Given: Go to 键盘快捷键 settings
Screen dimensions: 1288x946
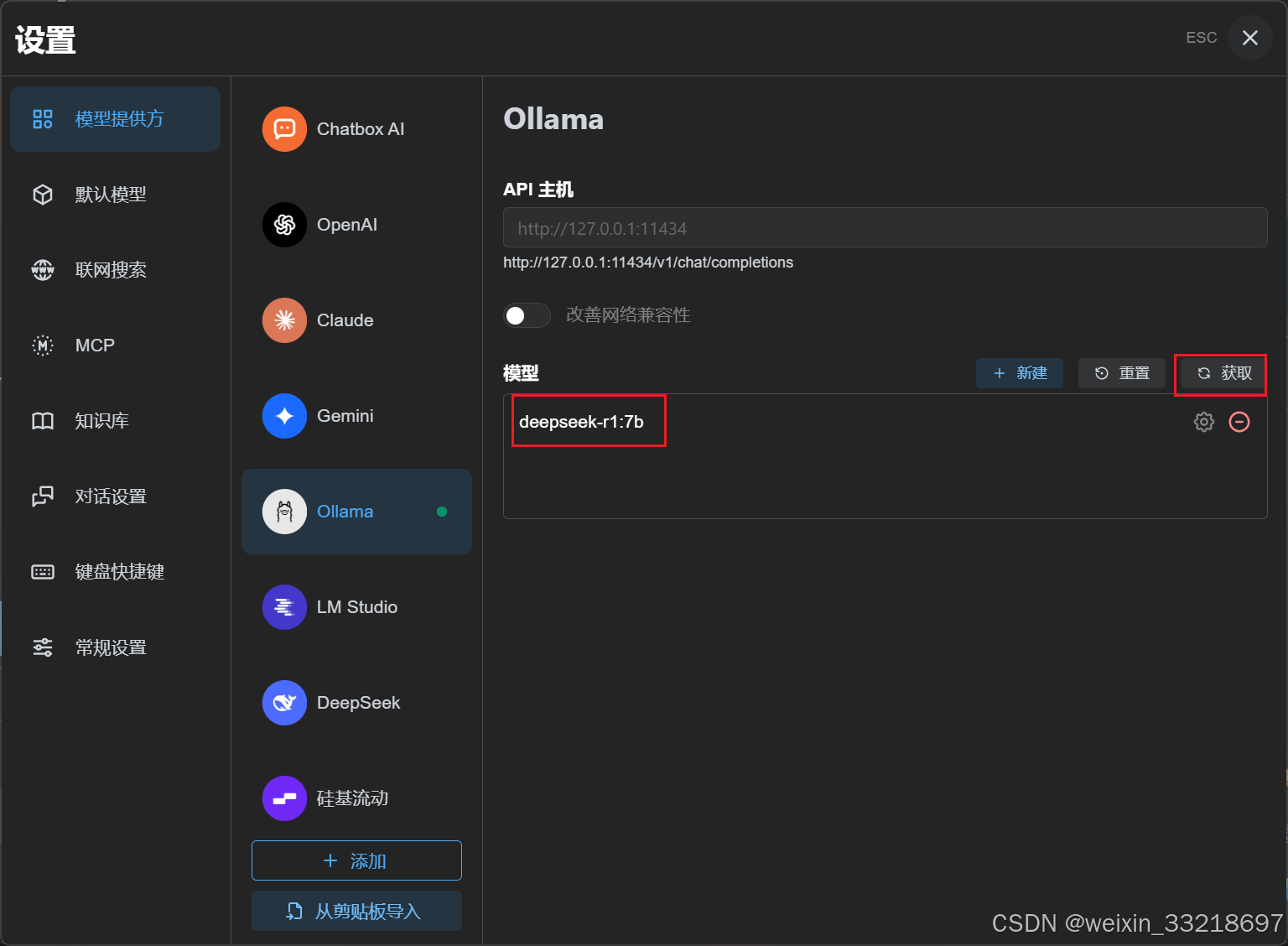Looking at the screenshot, I should point(115,572).
